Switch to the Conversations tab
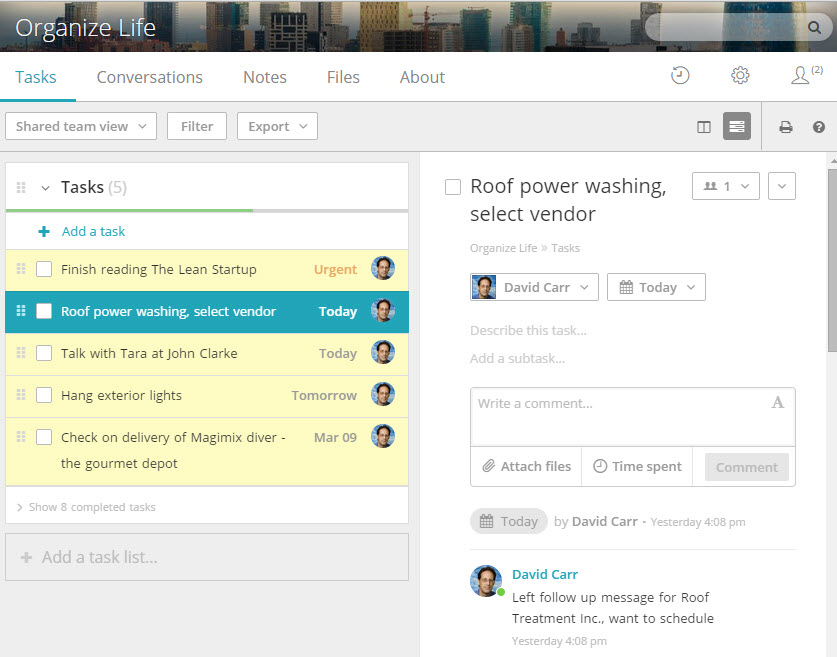The image size is (837, 657). click(x=149, y=77)
